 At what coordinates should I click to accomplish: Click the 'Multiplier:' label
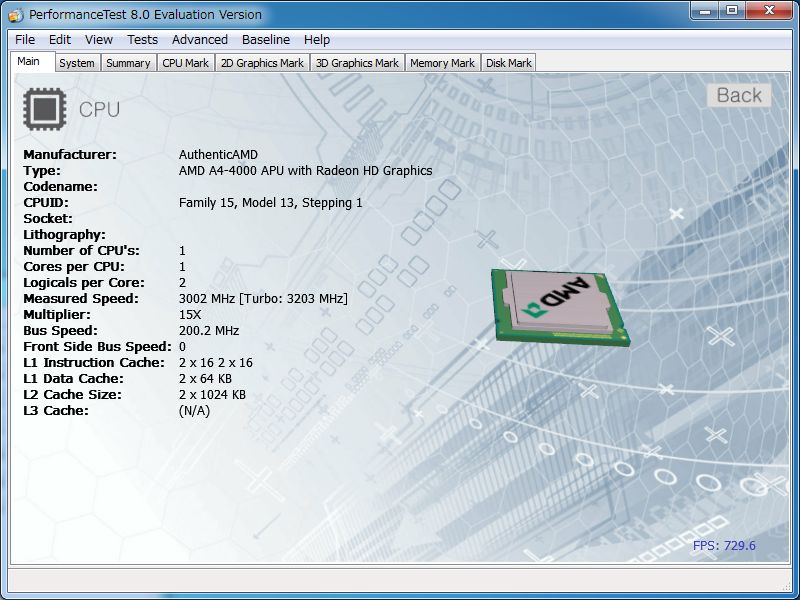tap(57, 315)
